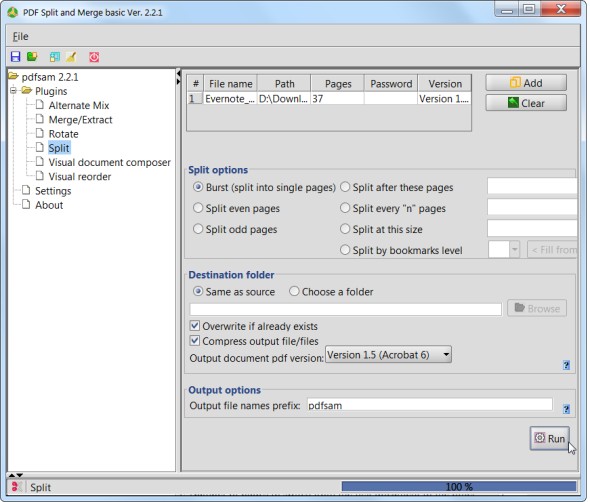Image resolution: width=590 pixels, height=502 pixels.
Task: Collapse the tree panel with the left splitter arrow
Action: click(178, 73)
